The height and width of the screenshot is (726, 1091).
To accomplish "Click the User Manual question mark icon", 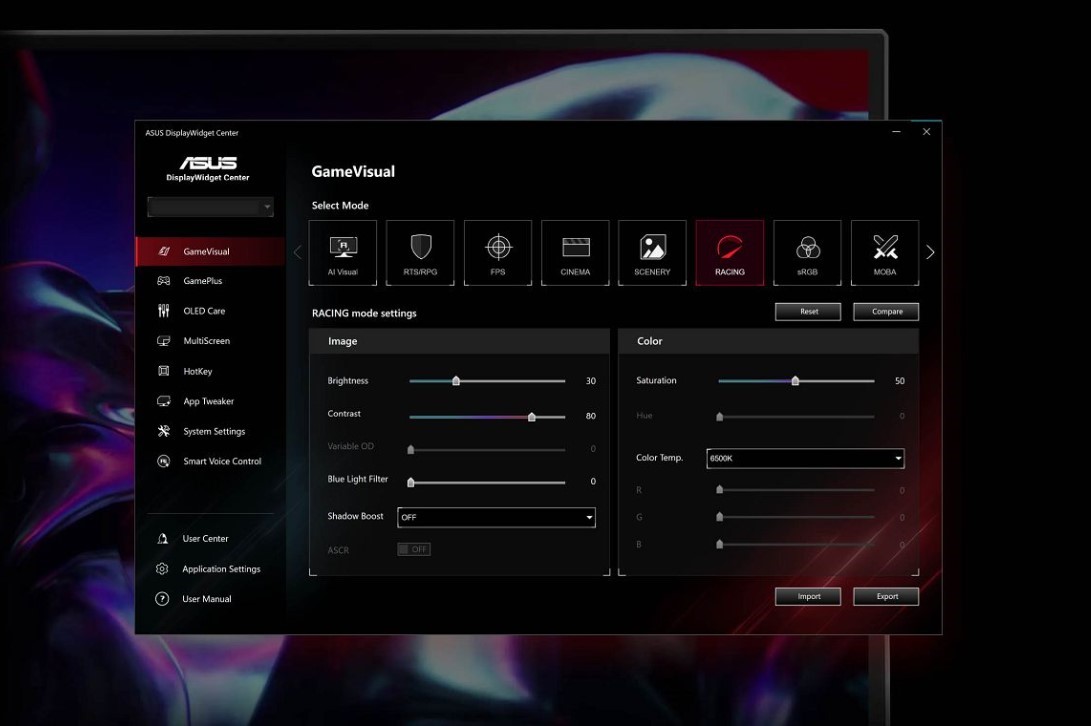I will point(162,599).
